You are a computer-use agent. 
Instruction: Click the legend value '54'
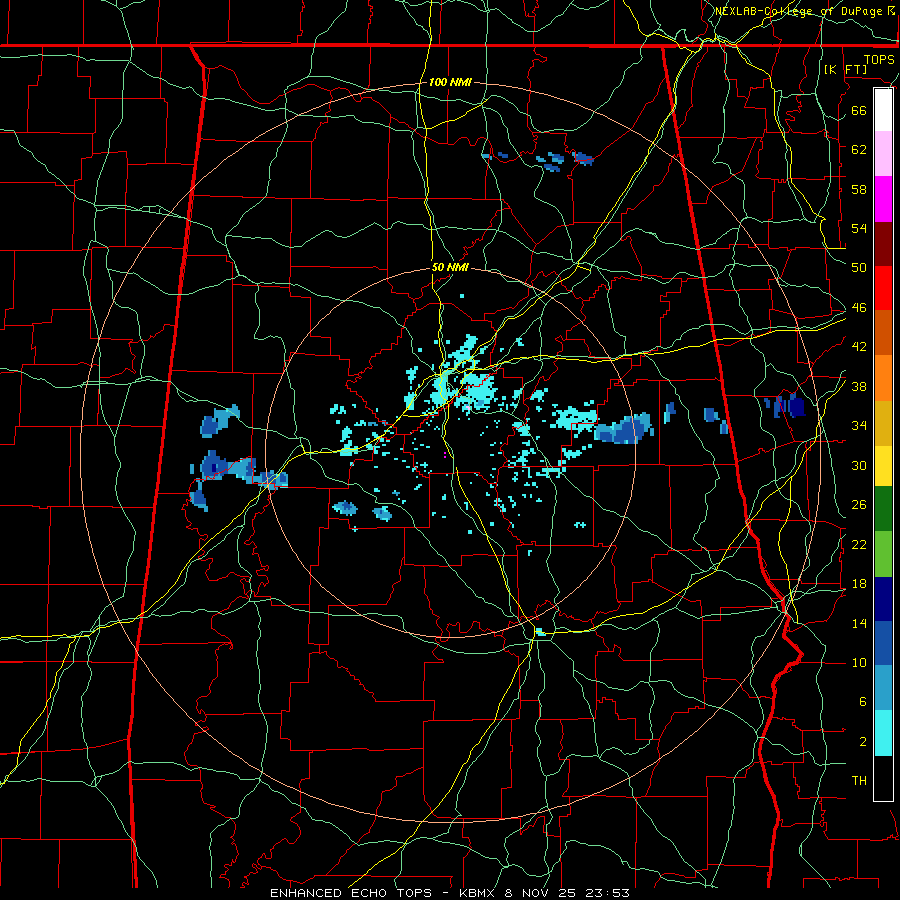pos(859,228)
